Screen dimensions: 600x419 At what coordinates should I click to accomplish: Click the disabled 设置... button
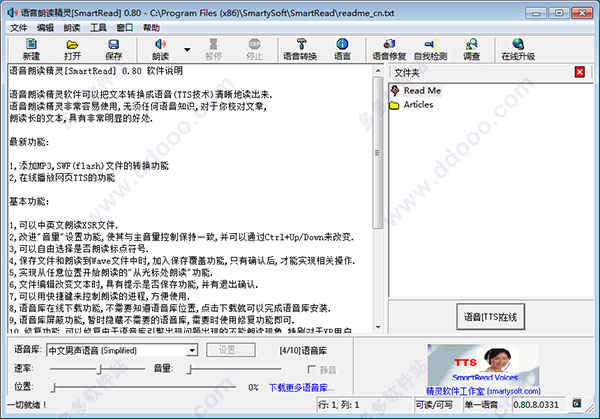pyautogui.click(x=231, y=350)
